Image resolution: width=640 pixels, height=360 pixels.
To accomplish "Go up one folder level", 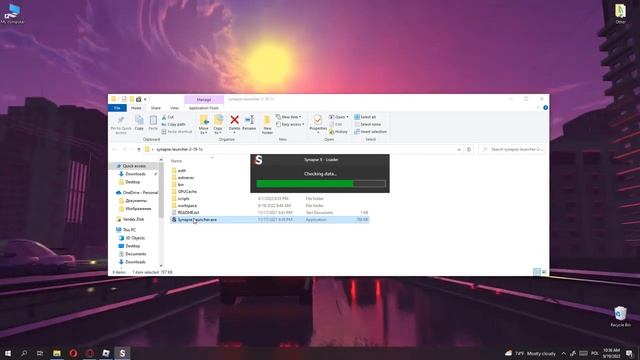I will [x=139, y=150].
